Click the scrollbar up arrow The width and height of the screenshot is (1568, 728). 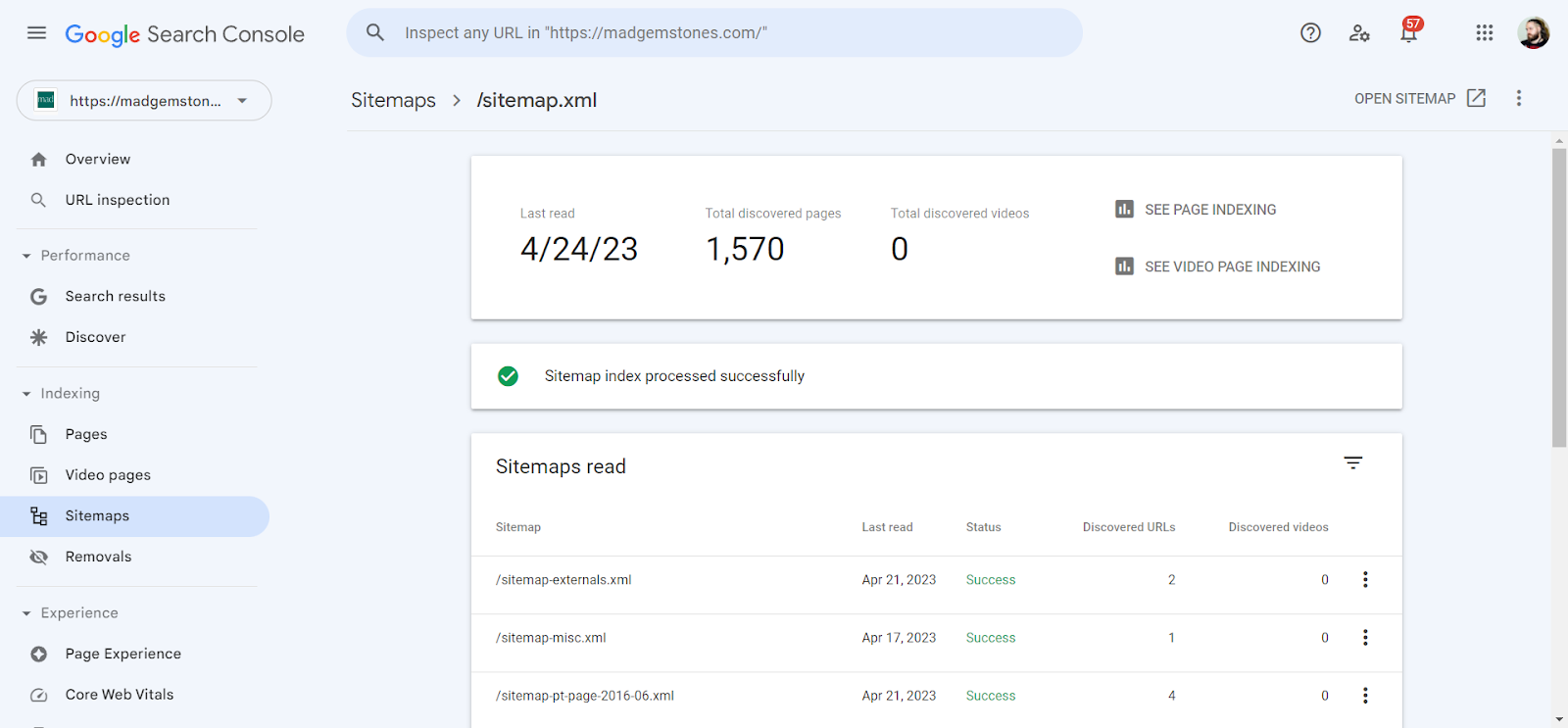coord(1559,141)
